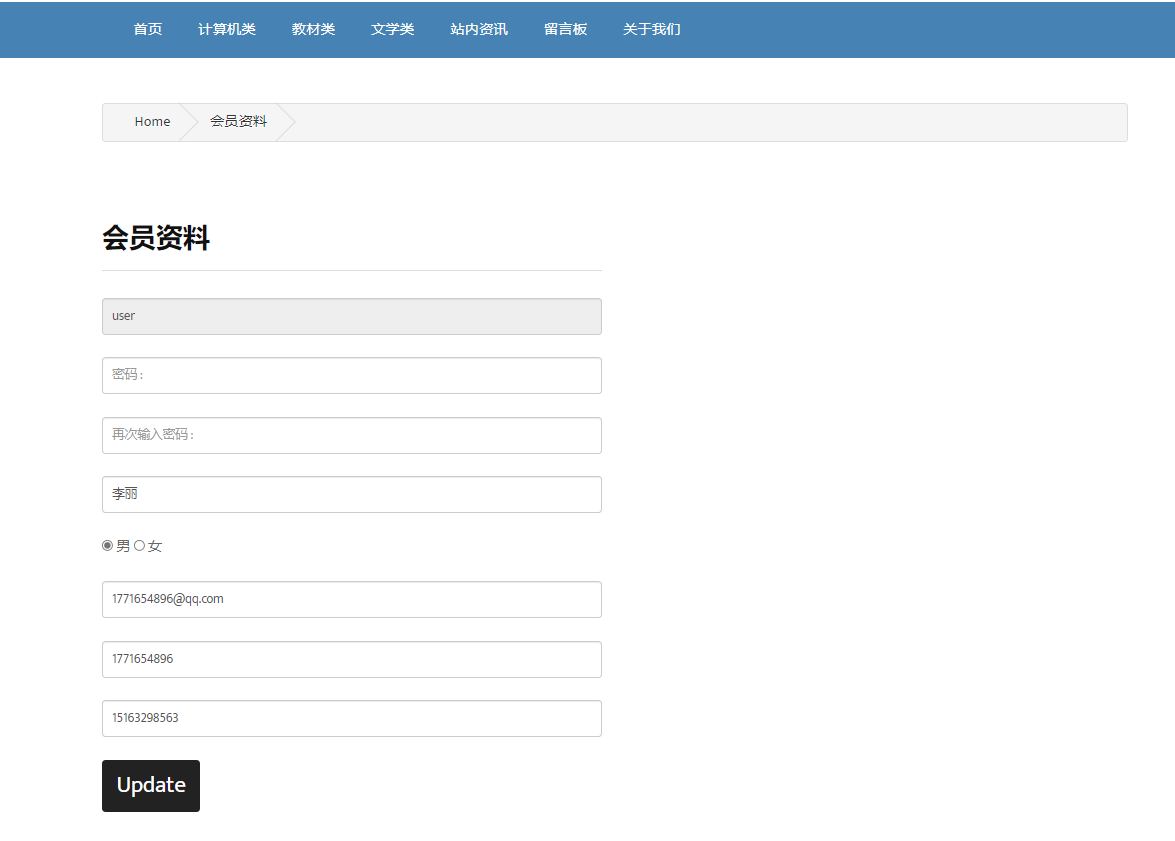Click the 会员资料 page heading
Image resolution: width=1175 pixels, height=841 pixels.
pyautogui.click(x=156, y=238)
